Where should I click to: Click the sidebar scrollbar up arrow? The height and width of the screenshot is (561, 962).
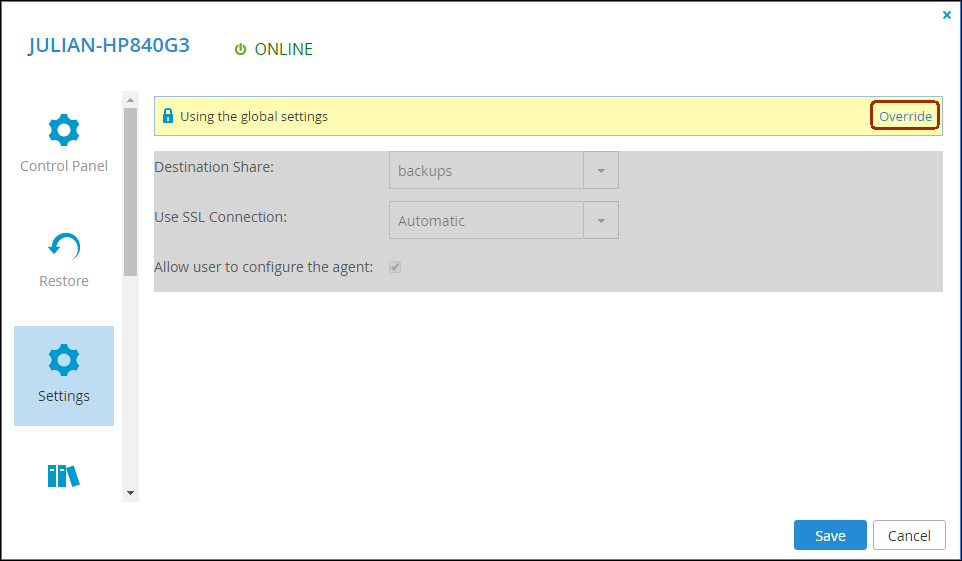(130, 100)
